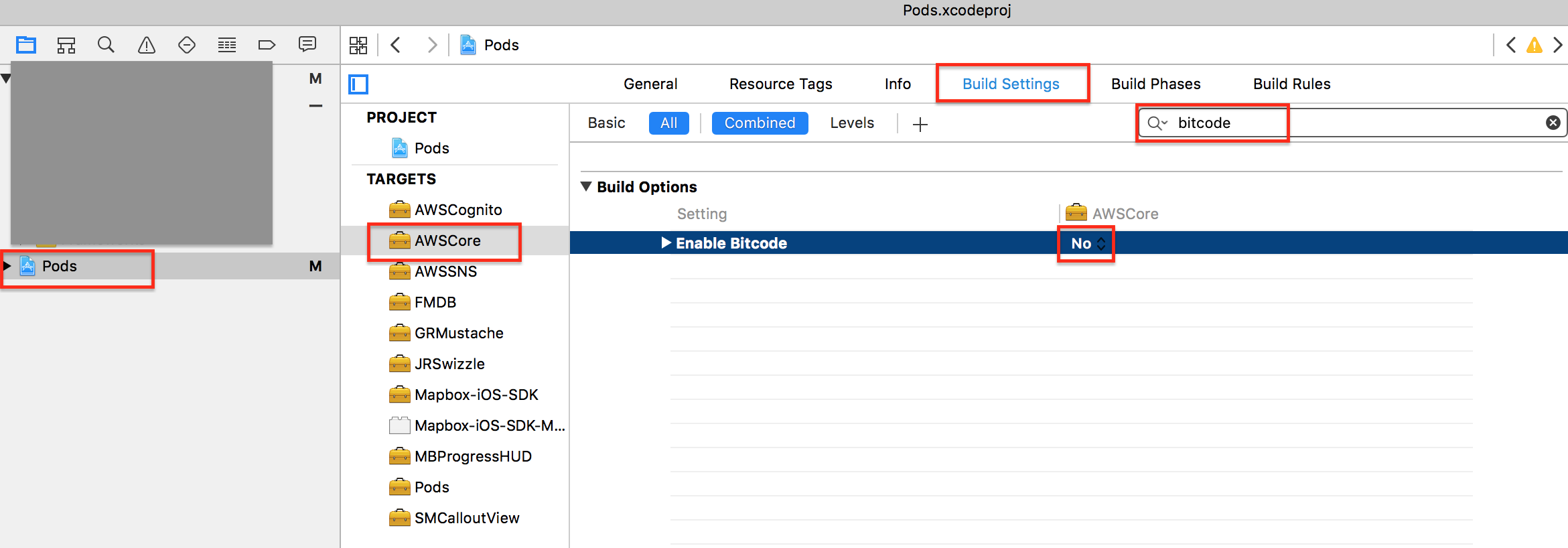Open the Symbol navigator hierarchy icon

[x=66, y=45]
